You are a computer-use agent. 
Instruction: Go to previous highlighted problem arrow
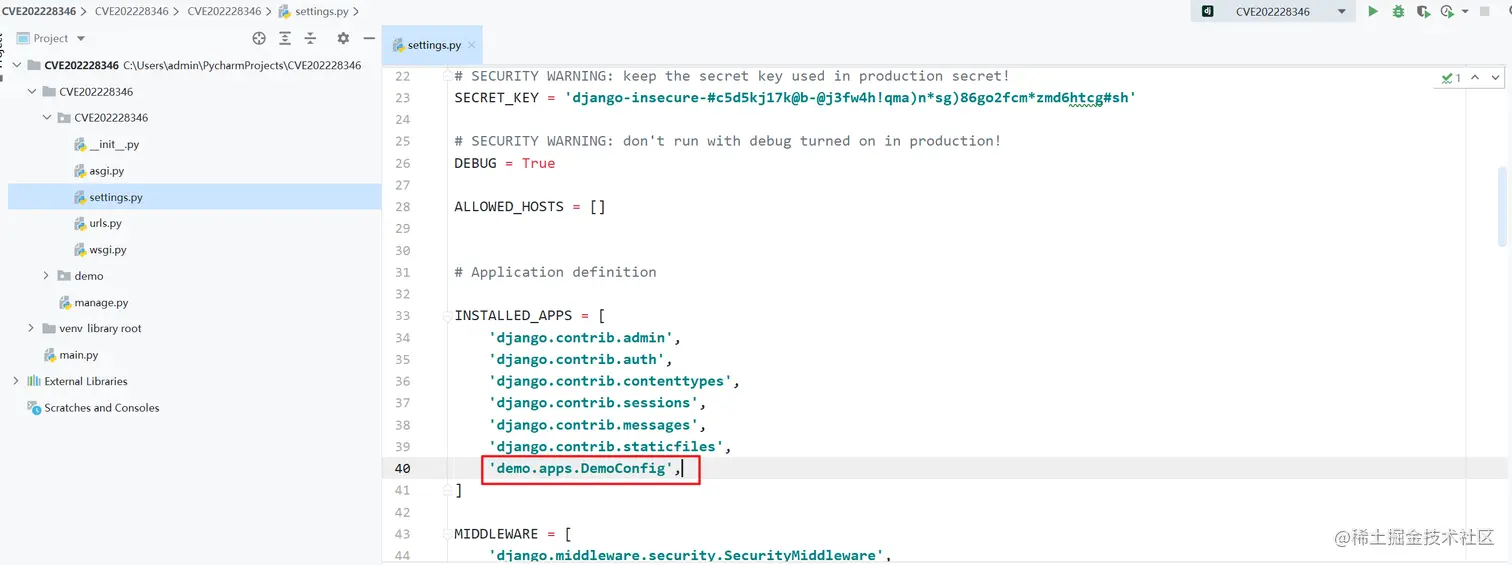[1475, 77]
